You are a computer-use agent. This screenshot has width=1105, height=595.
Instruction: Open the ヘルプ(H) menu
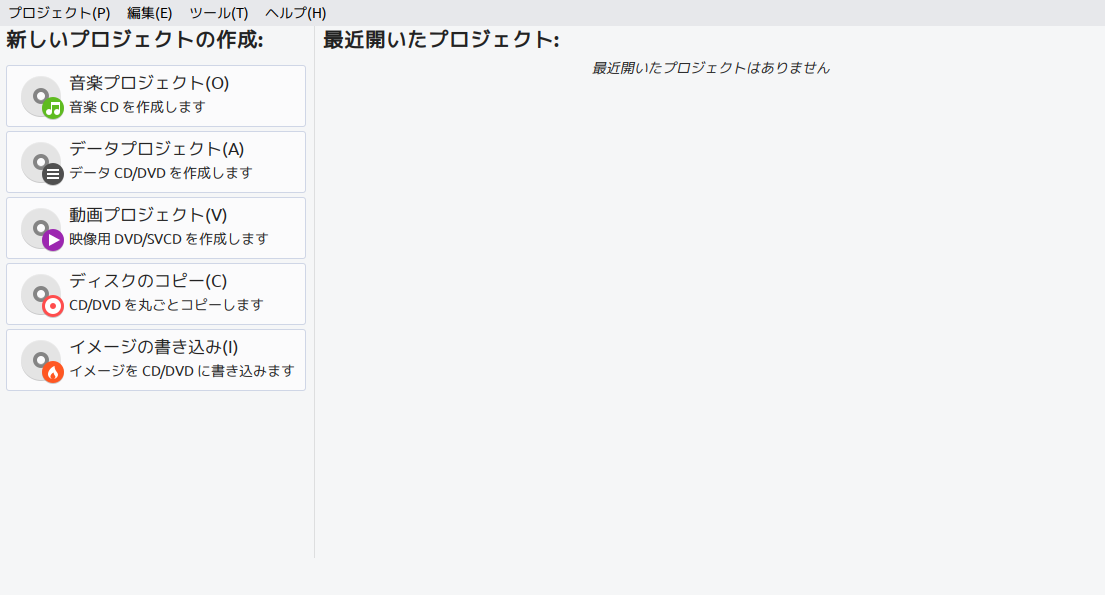pos(295,13)
